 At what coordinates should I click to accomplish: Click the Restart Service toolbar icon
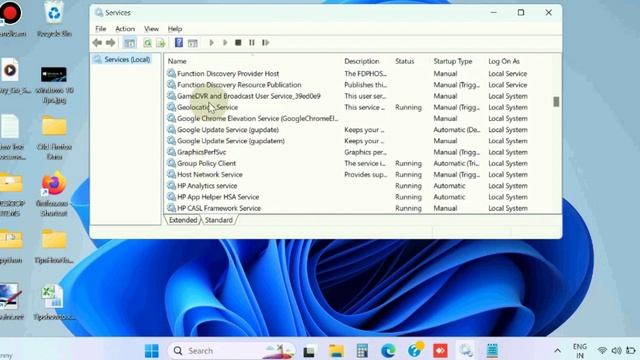pyautogui.click(x=265, y=42)
